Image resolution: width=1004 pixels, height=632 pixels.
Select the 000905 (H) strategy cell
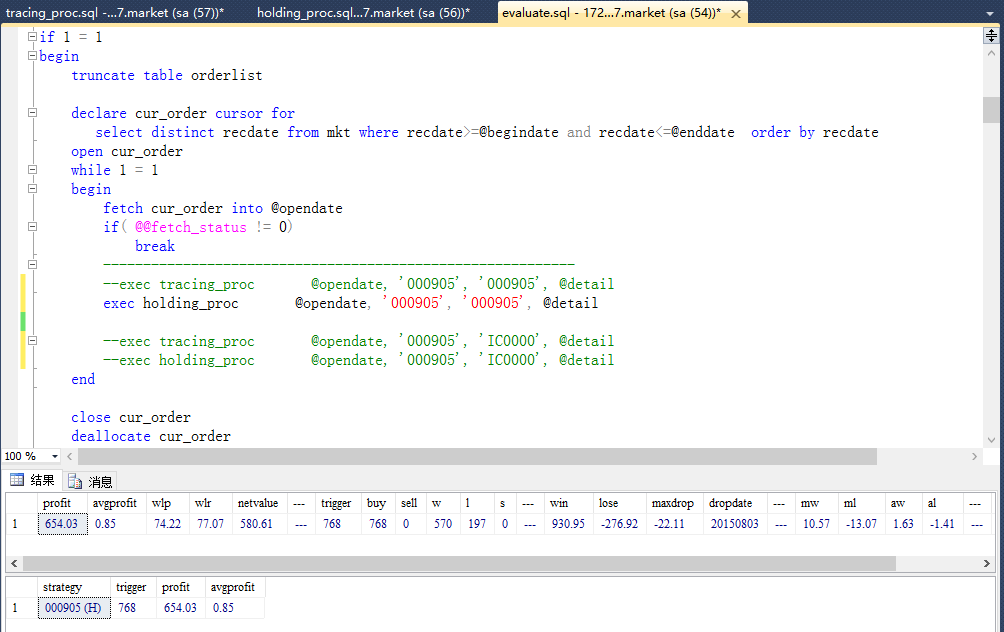pos(72,607)
